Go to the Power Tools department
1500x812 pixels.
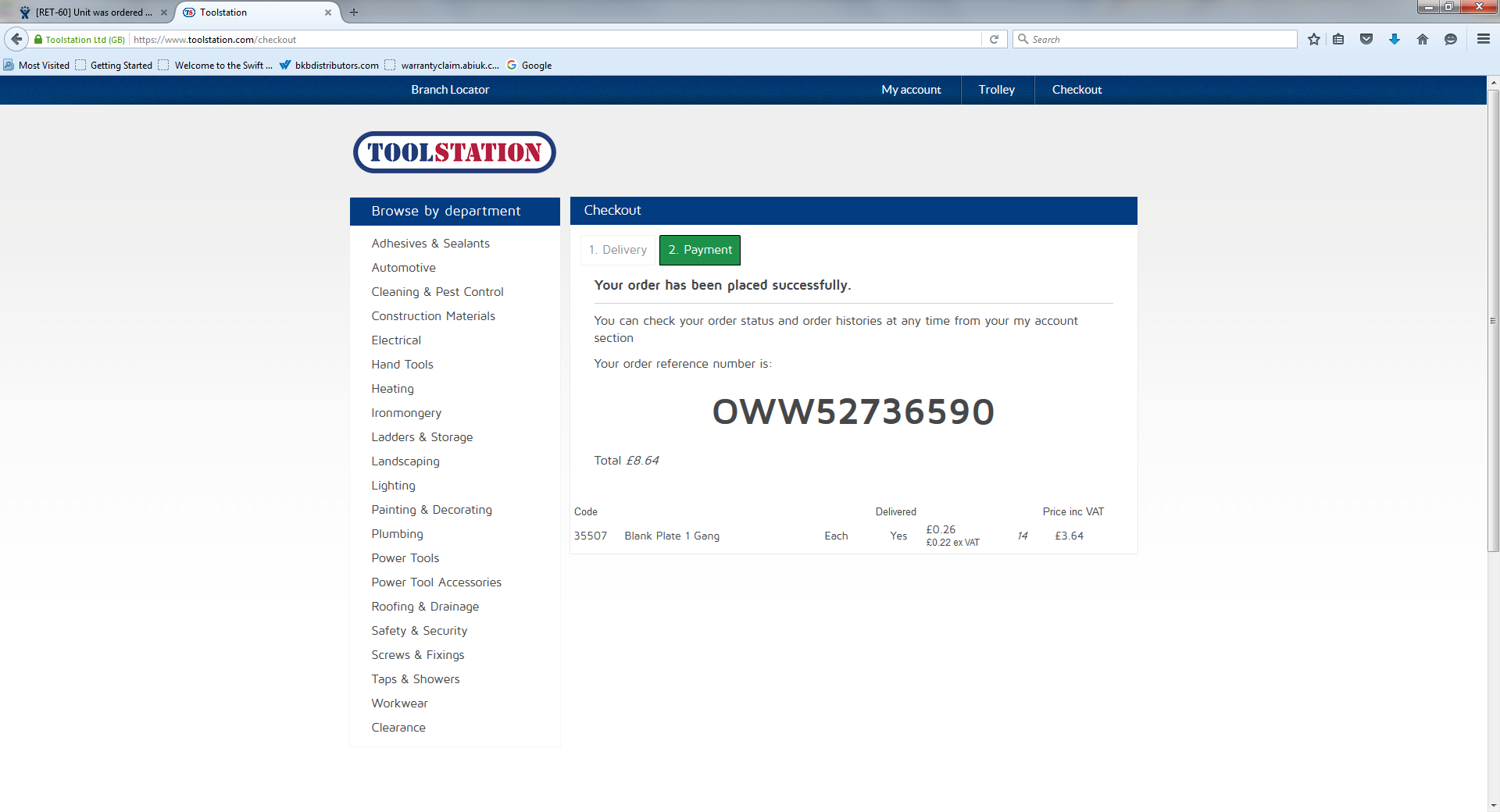click(x=405, y=558)
